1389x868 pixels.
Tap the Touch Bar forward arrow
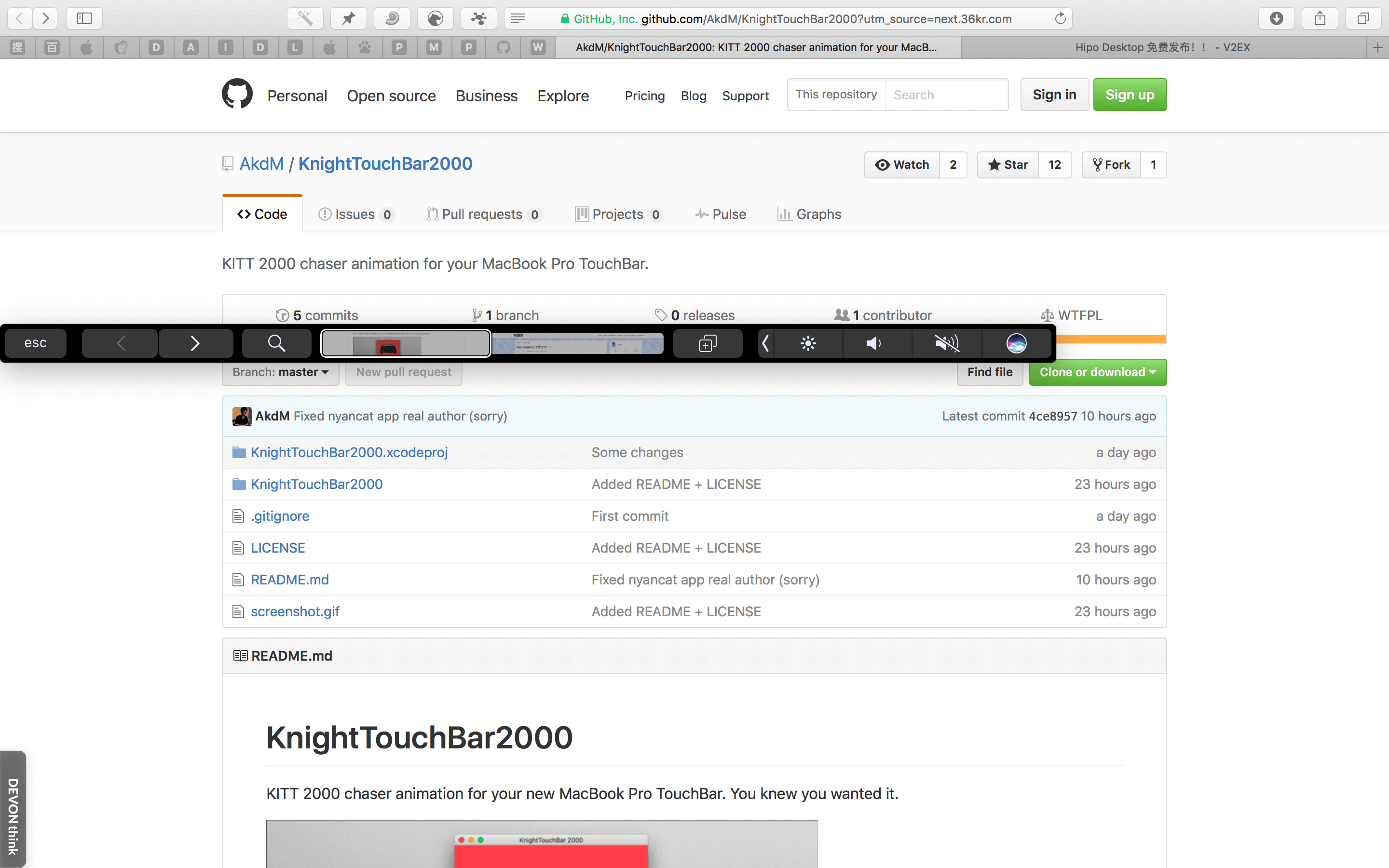pyautogui.click(x=195, y=343)
